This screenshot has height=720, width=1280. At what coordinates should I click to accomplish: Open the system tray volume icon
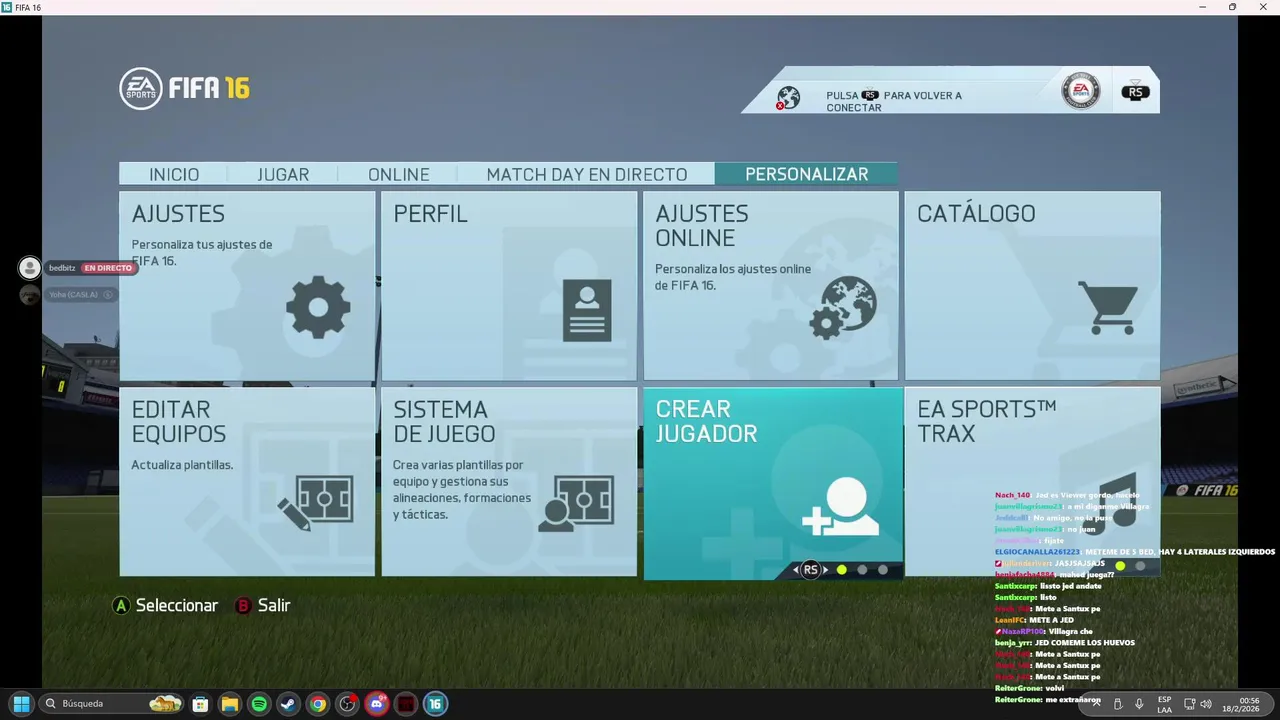[x=1205, y=704]
